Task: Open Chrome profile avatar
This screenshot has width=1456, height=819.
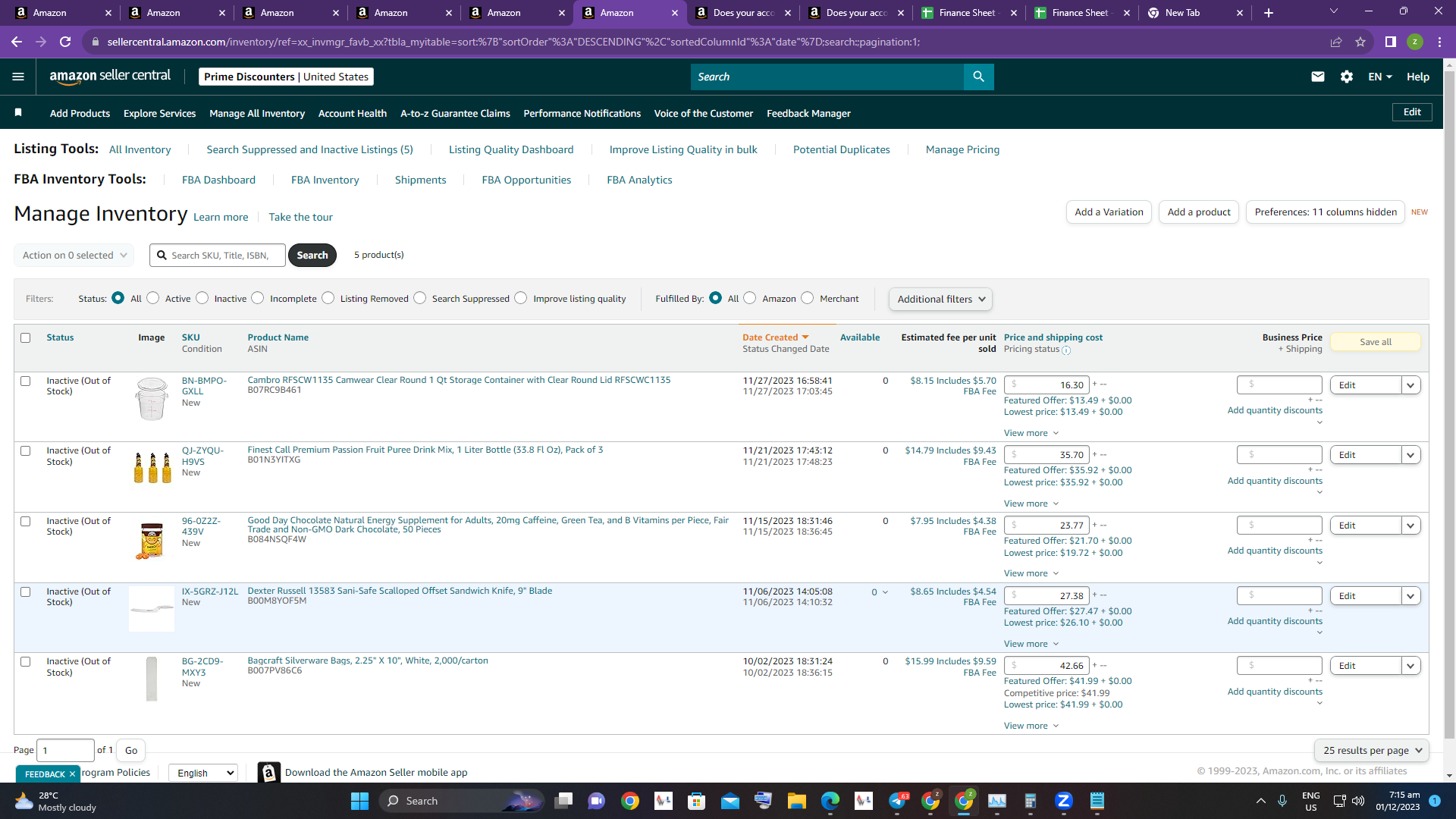Action: [1415, 42]
